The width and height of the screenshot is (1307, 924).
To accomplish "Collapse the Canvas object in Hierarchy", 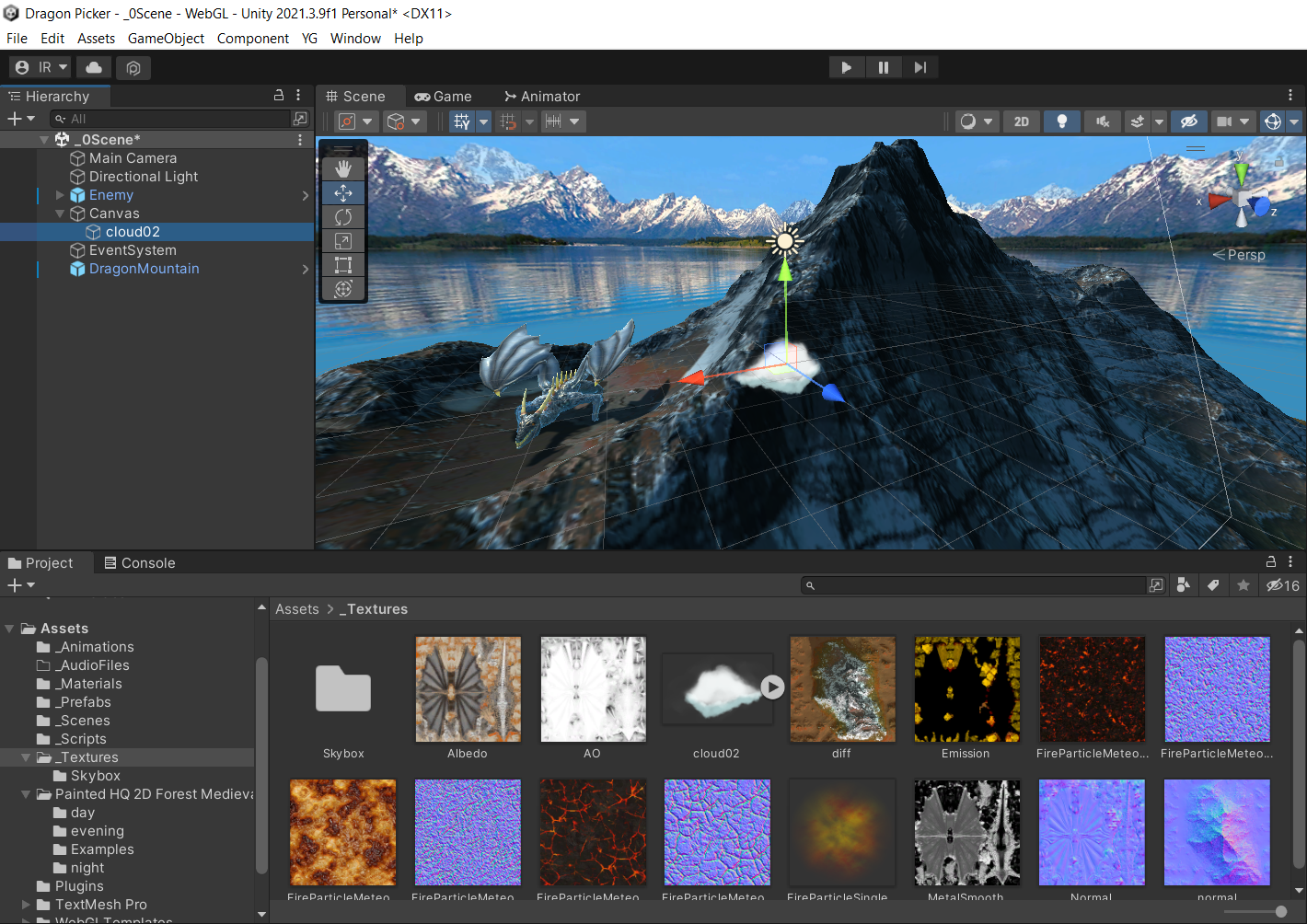I will 60,214.
